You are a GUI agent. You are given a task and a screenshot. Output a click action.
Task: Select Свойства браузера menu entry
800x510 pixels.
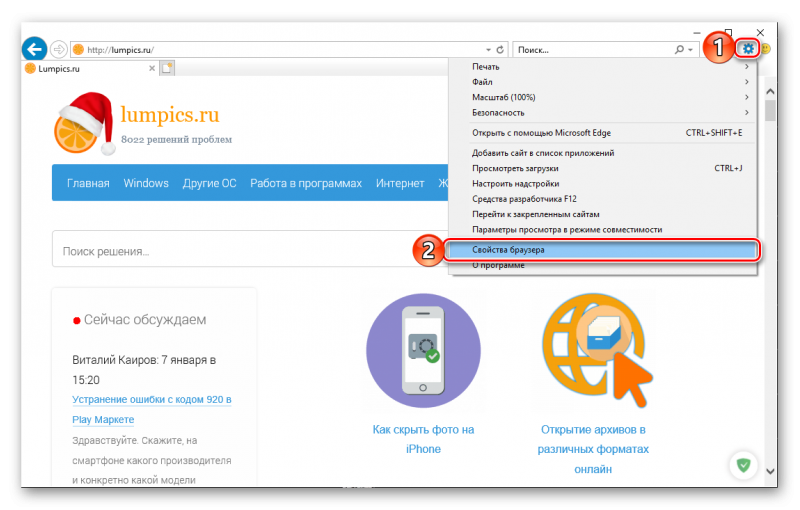point(602,250)
